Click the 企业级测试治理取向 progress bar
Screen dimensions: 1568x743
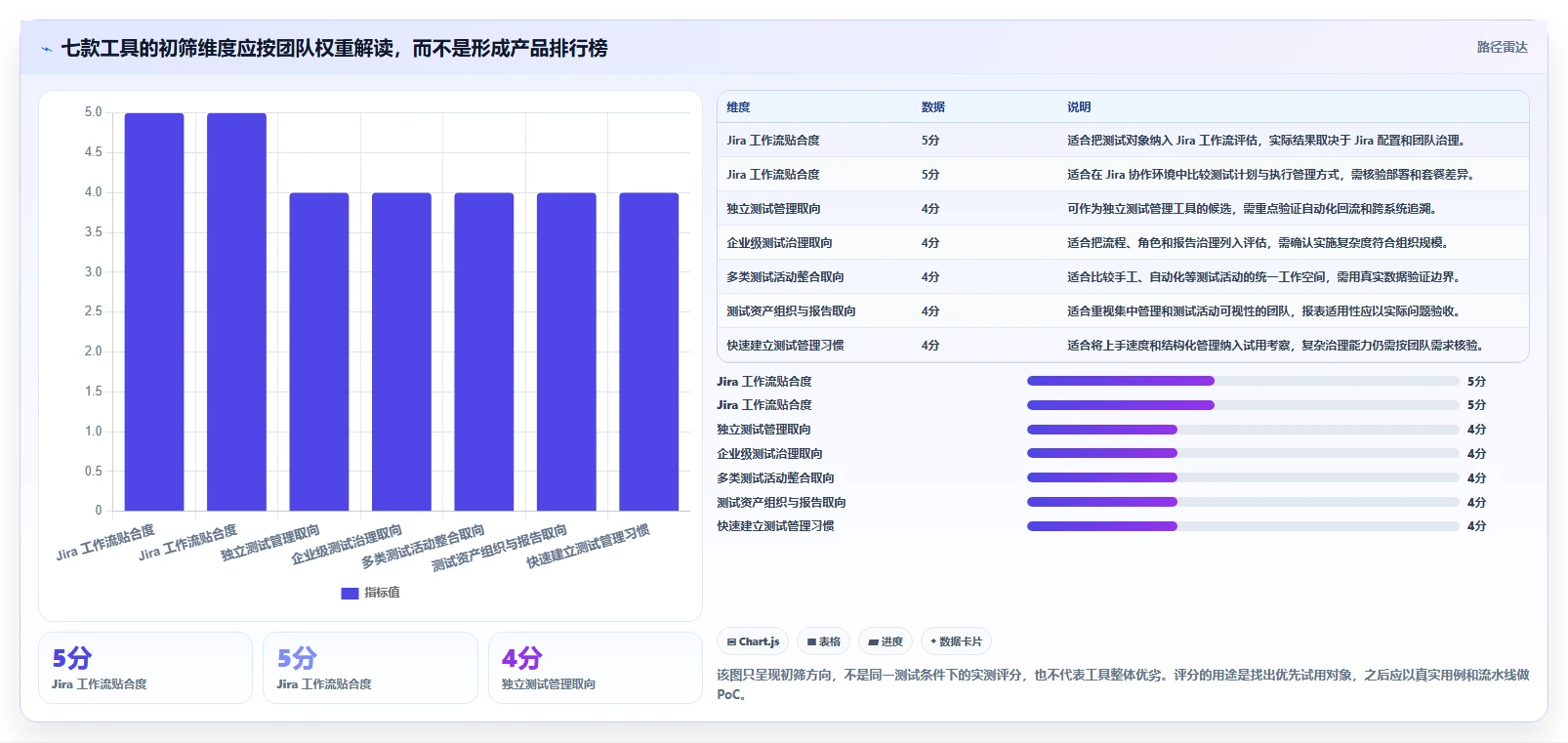point(1243,454)
